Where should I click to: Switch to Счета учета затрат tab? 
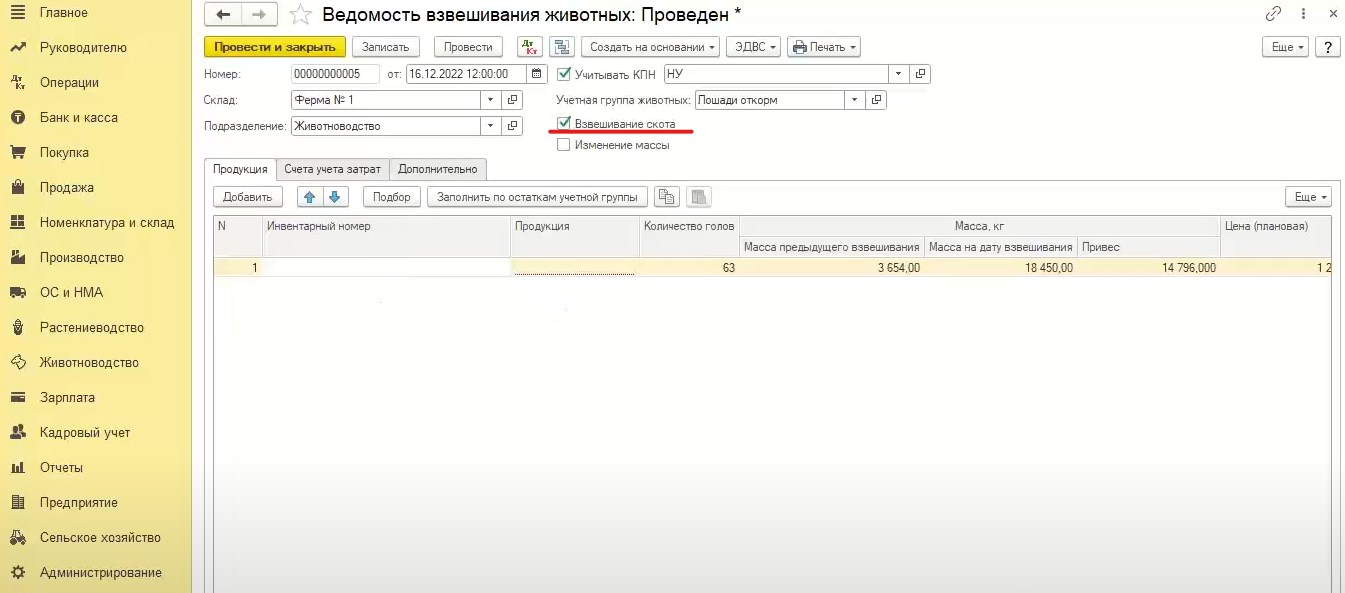[x=332, y=169]
